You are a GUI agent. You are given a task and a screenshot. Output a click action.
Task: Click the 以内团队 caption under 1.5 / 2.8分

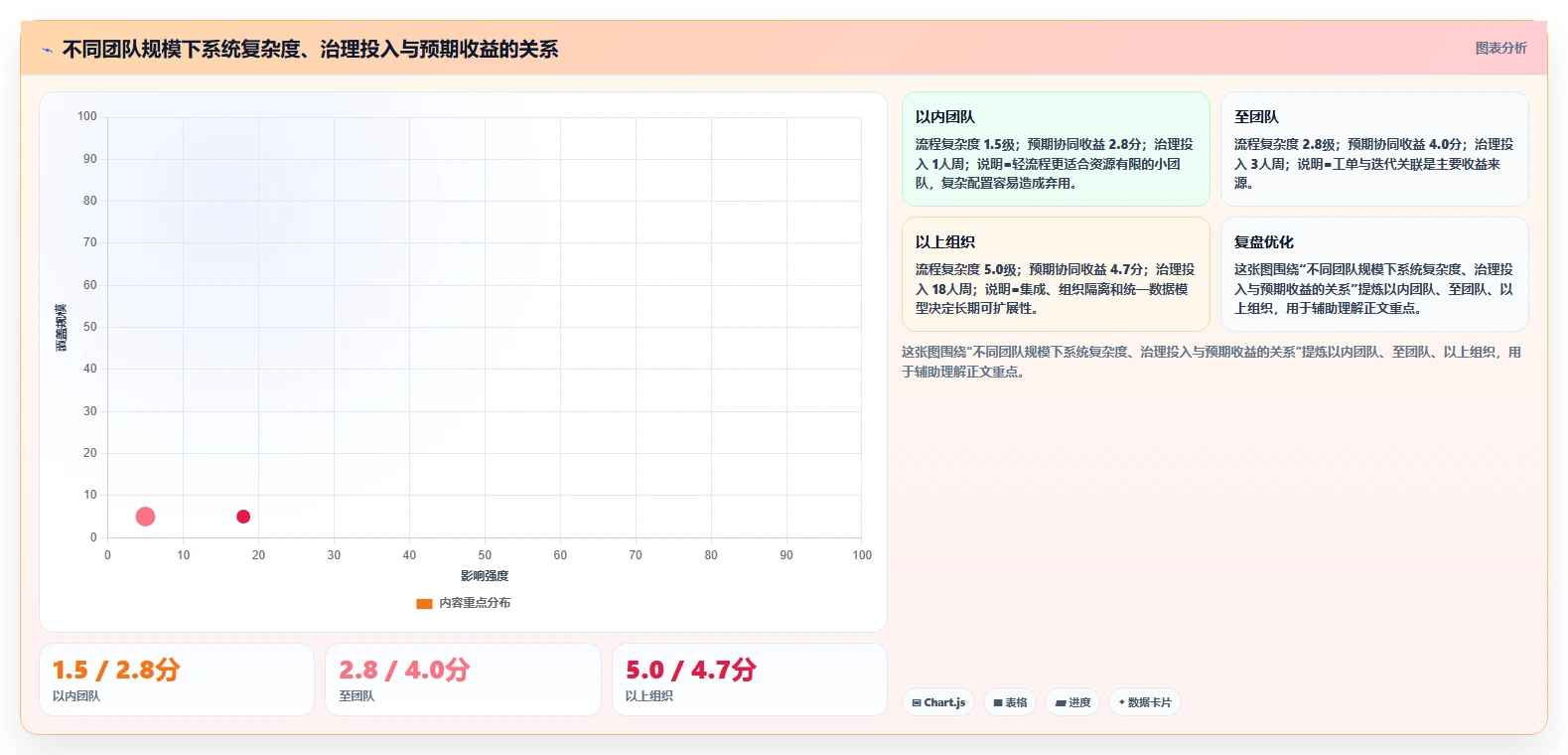[x=76, y=696]
